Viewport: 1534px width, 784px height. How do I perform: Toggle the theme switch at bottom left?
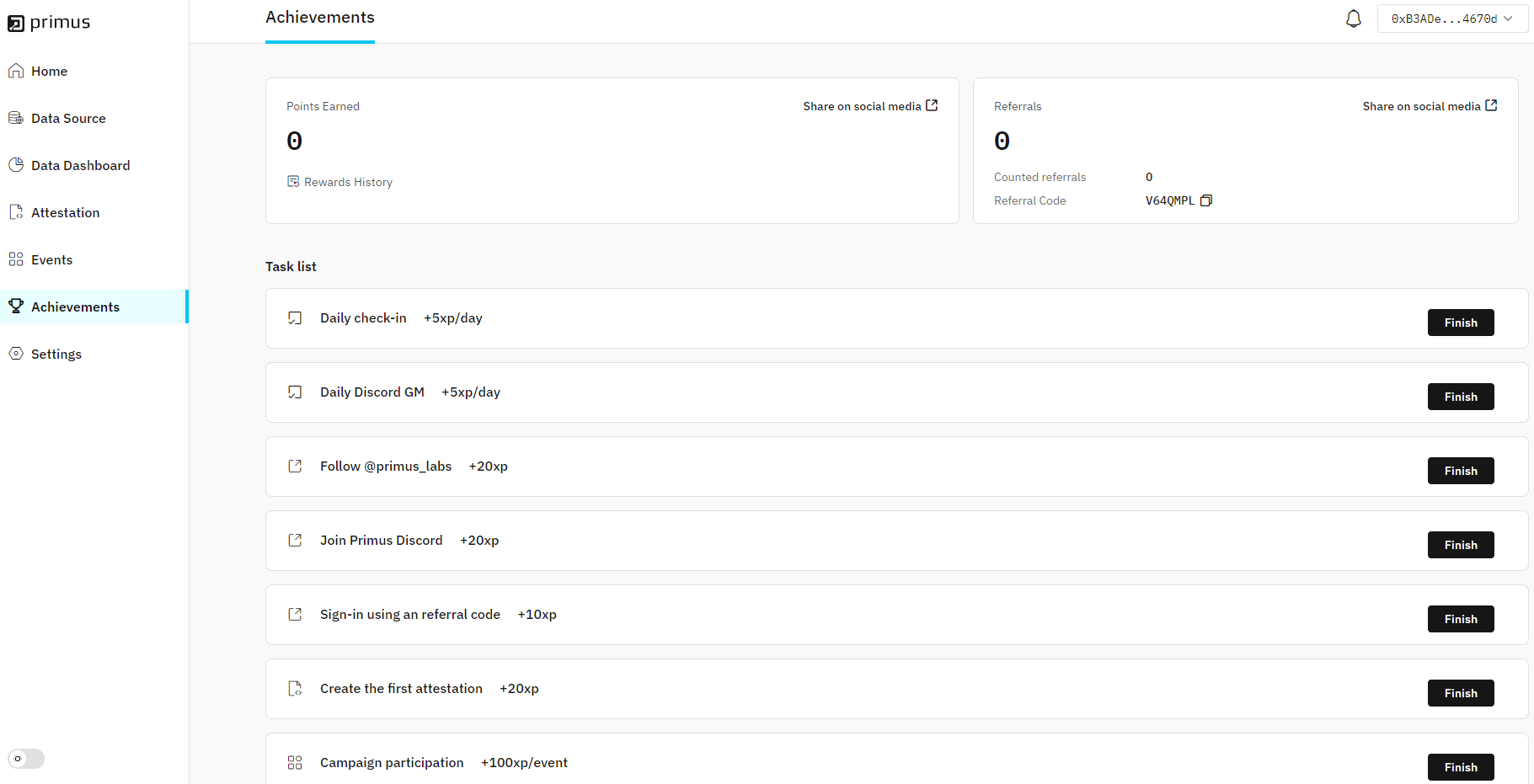tap(26, 759)
